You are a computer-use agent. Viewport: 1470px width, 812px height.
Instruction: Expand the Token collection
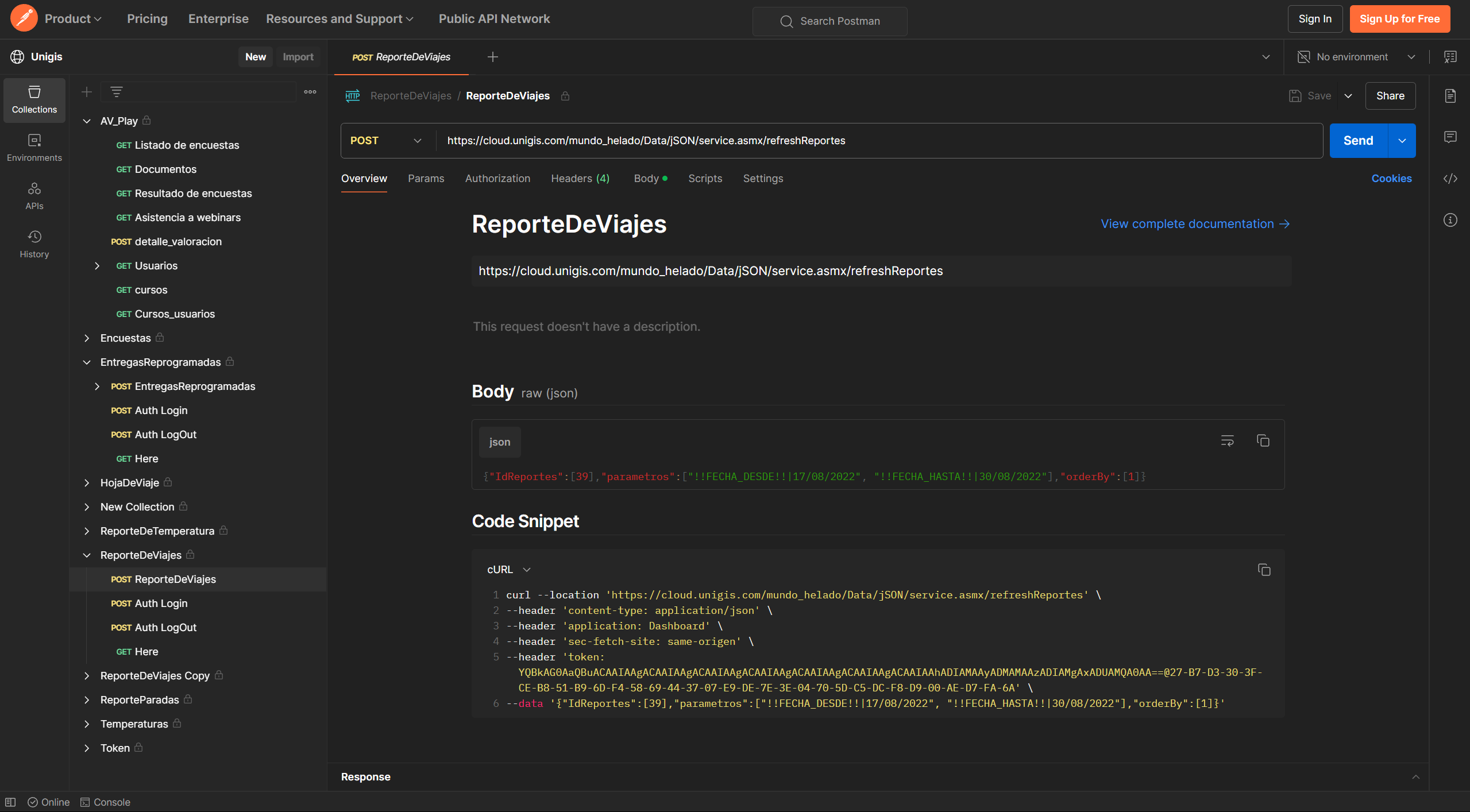coord(87,748)
